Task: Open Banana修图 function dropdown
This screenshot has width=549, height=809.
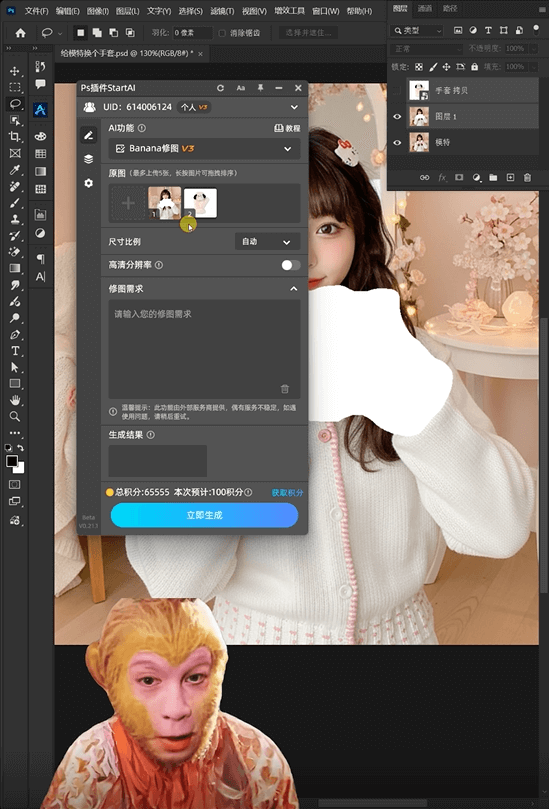Action: click(x=204, y=149)
